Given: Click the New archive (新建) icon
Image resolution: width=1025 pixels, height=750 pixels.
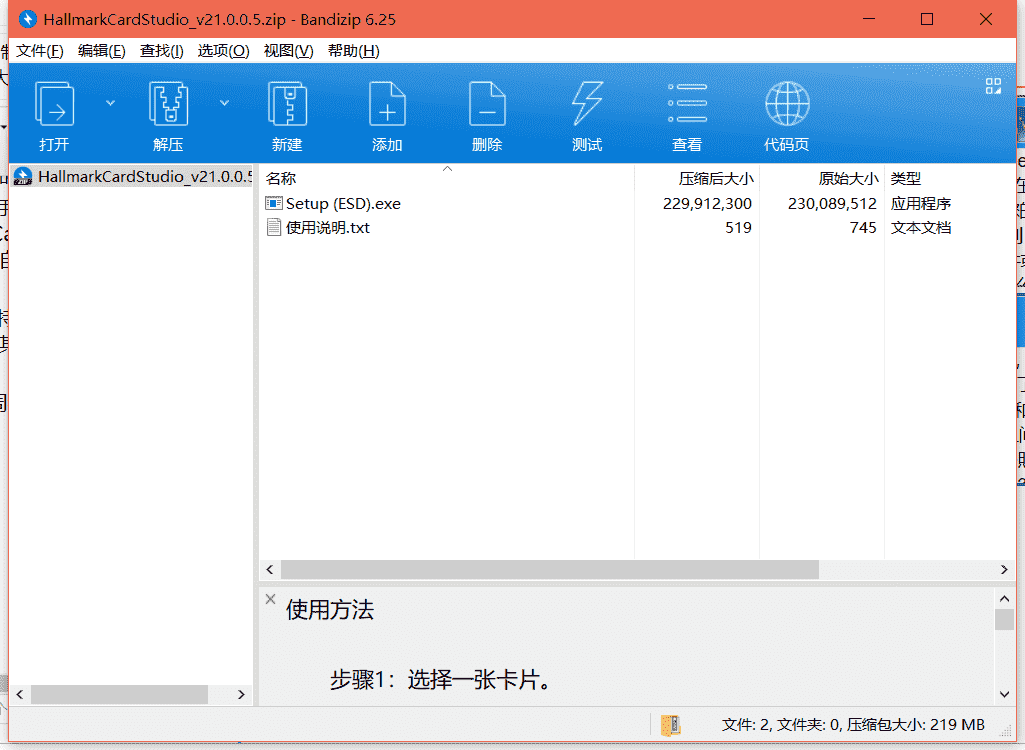Looking at the screenshot, I should tap(287, 104).
